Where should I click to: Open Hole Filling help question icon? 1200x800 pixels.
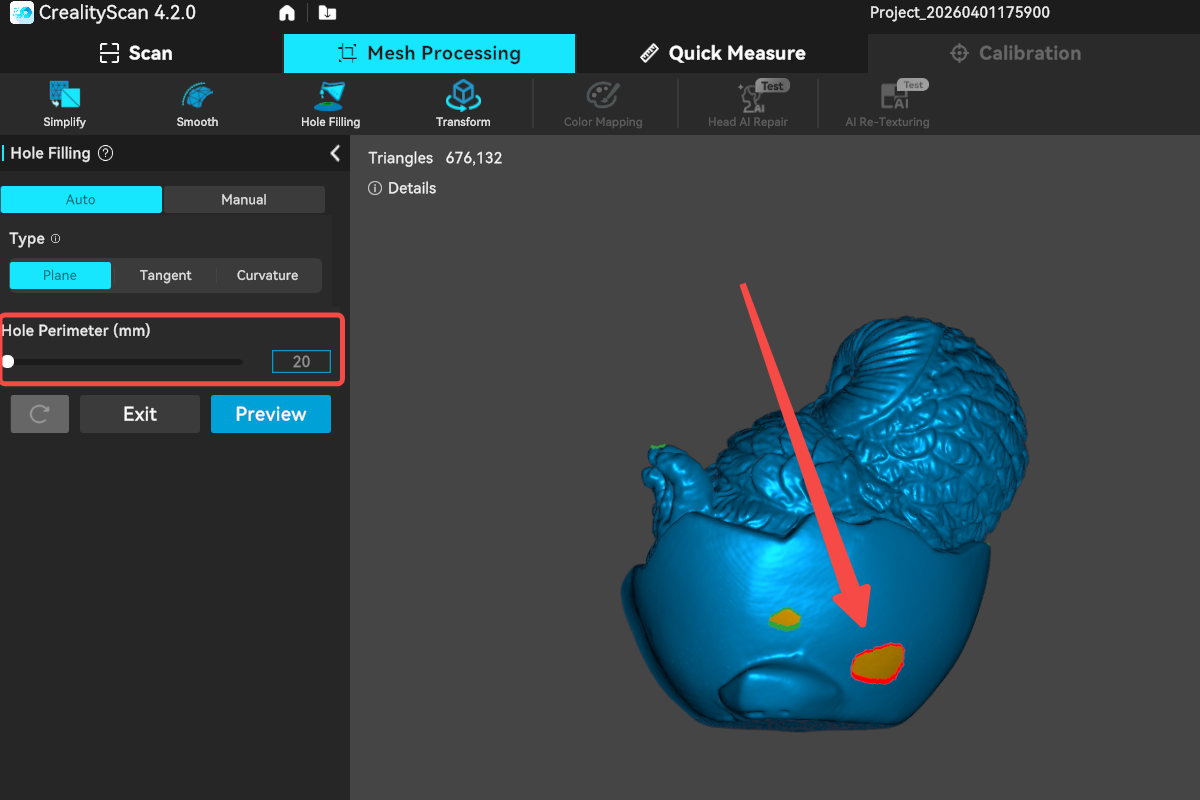[x=106, y=154]
